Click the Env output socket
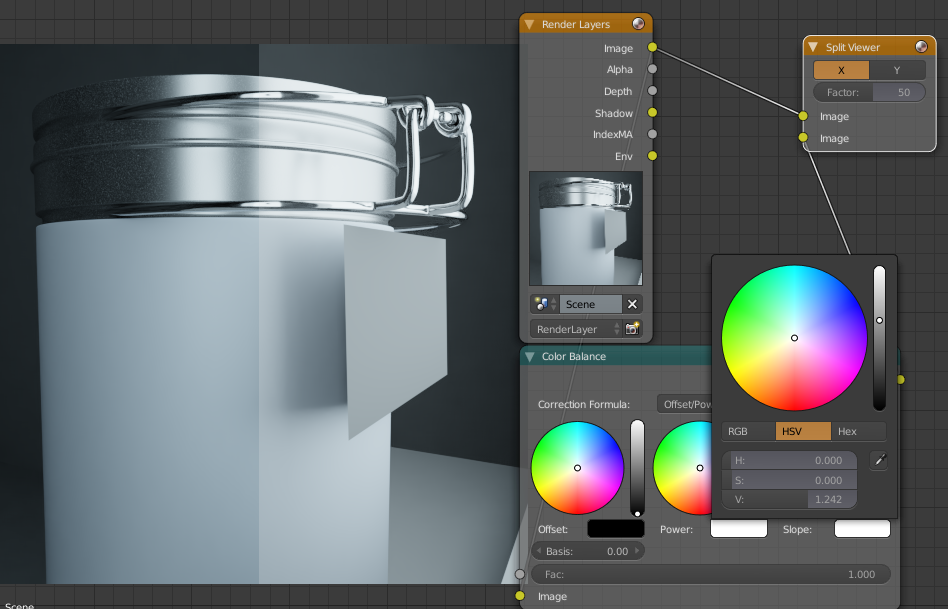 coord(651,156)
